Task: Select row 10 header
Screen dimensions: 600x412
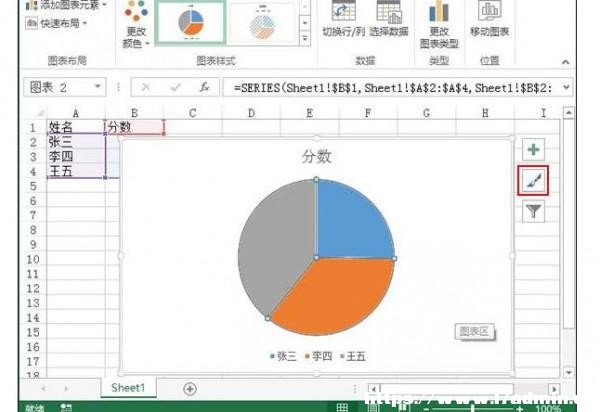Action: 33,259
